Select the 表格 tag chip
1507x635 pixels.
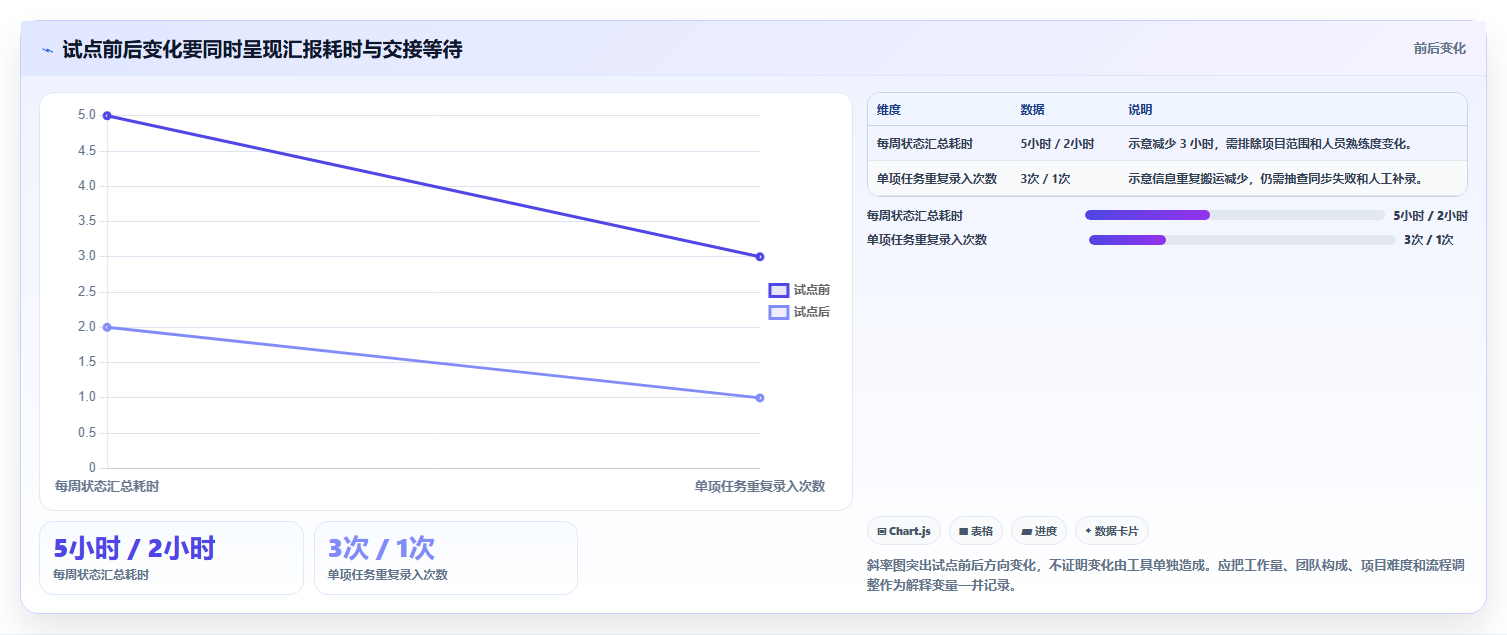(976, 531)
